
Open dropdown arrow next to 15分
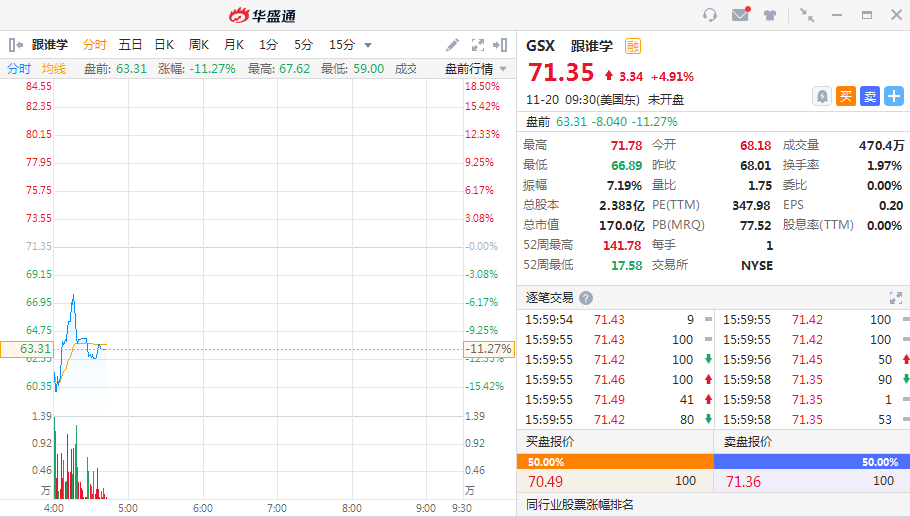pos(368,45)
